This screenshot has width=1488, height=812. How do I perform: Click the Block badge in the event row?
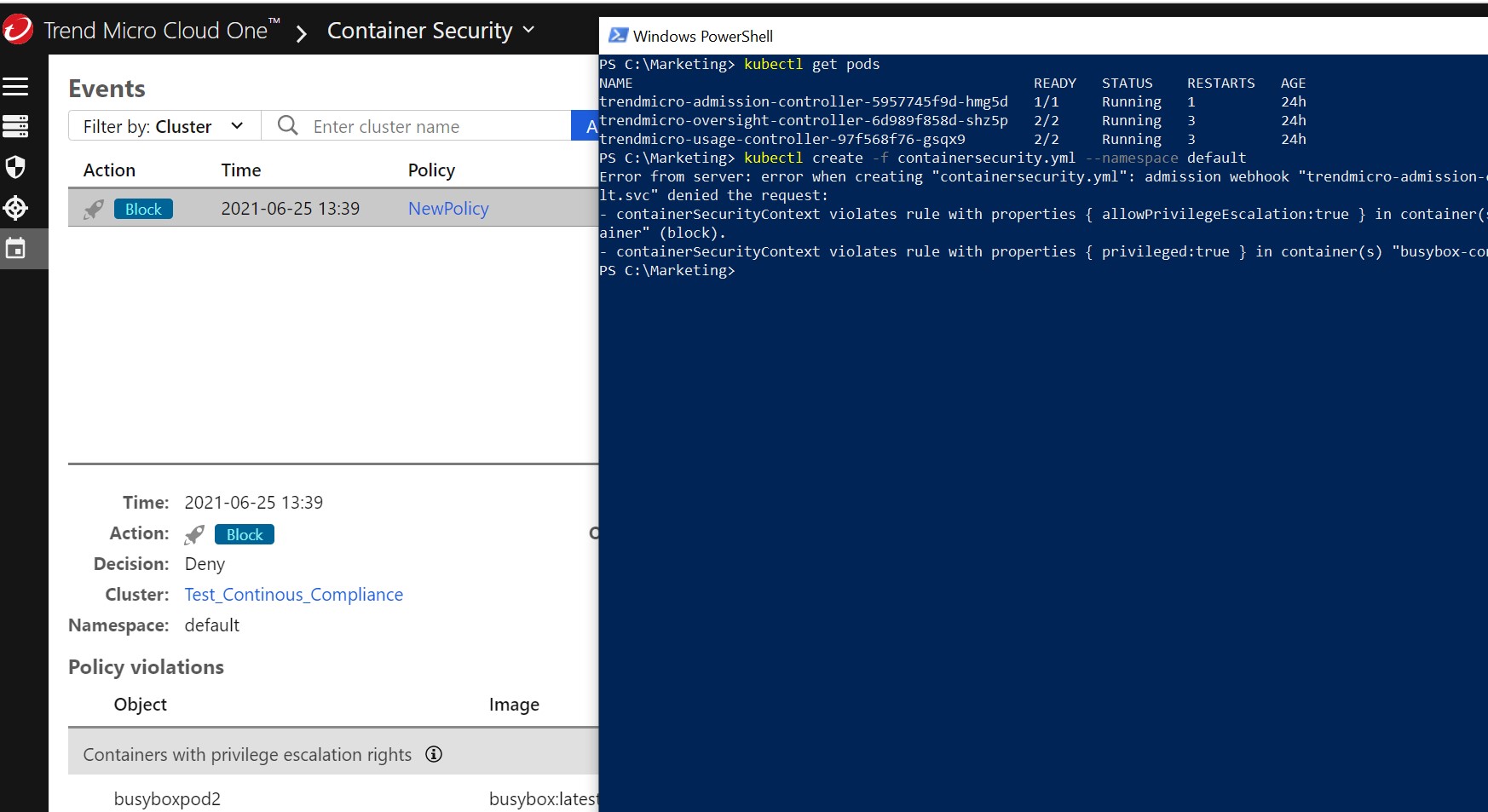click(x=143, y=209)
